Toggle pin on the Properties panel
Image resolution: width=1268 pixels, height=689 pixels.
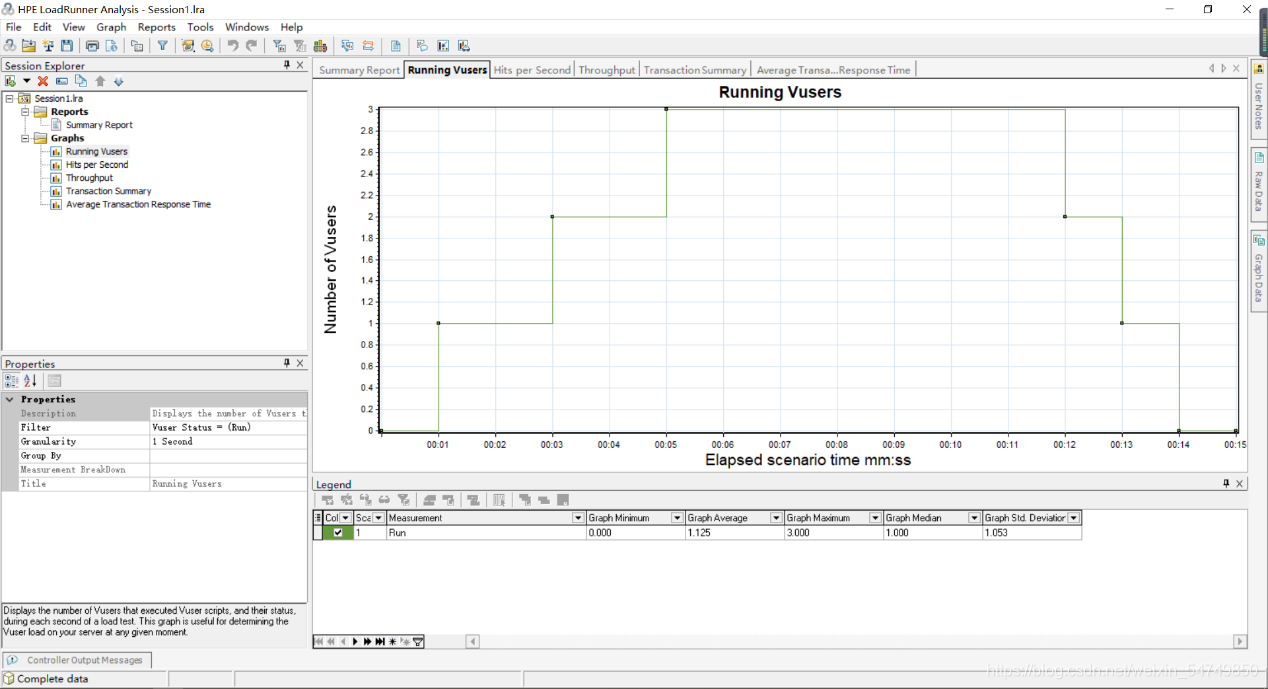[x=286, y=364]
